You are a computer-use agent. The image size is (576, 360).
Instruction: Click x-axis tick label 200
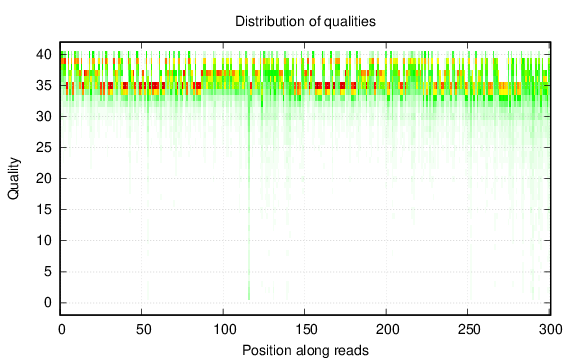387,330
